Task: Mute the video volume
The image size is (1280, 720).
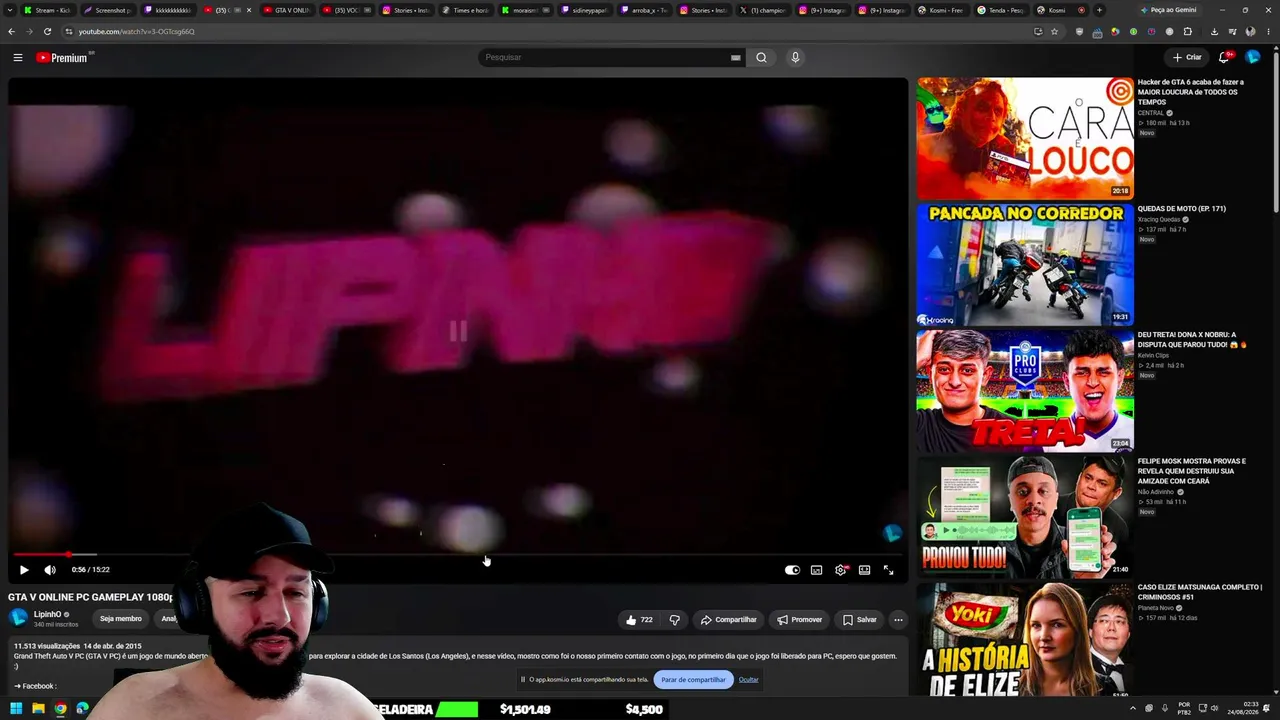Action: pyautogui.click(x=50, y=570)
